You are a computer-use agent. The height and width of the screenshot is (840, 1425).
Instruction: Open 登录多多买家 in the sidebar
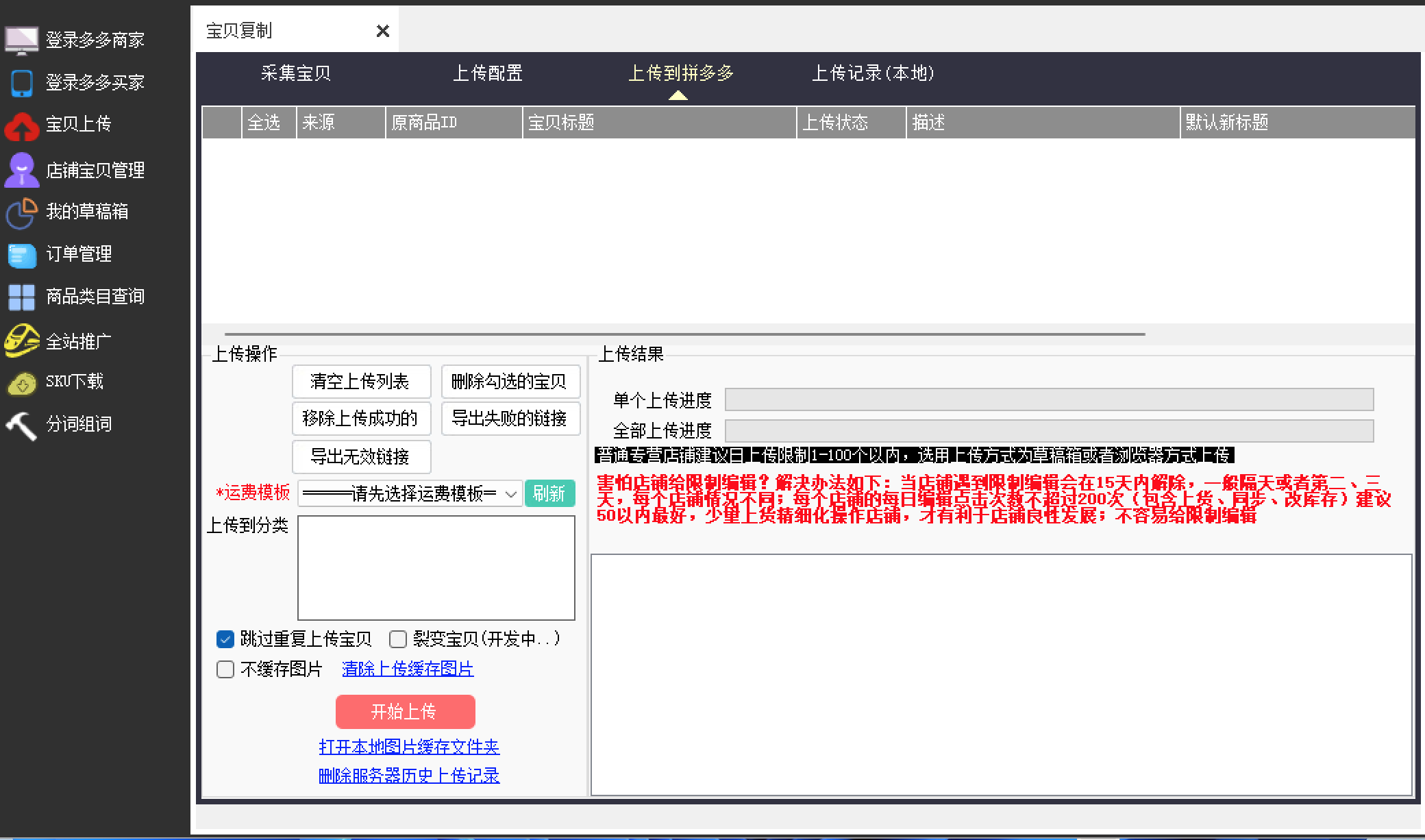[95, 83]
